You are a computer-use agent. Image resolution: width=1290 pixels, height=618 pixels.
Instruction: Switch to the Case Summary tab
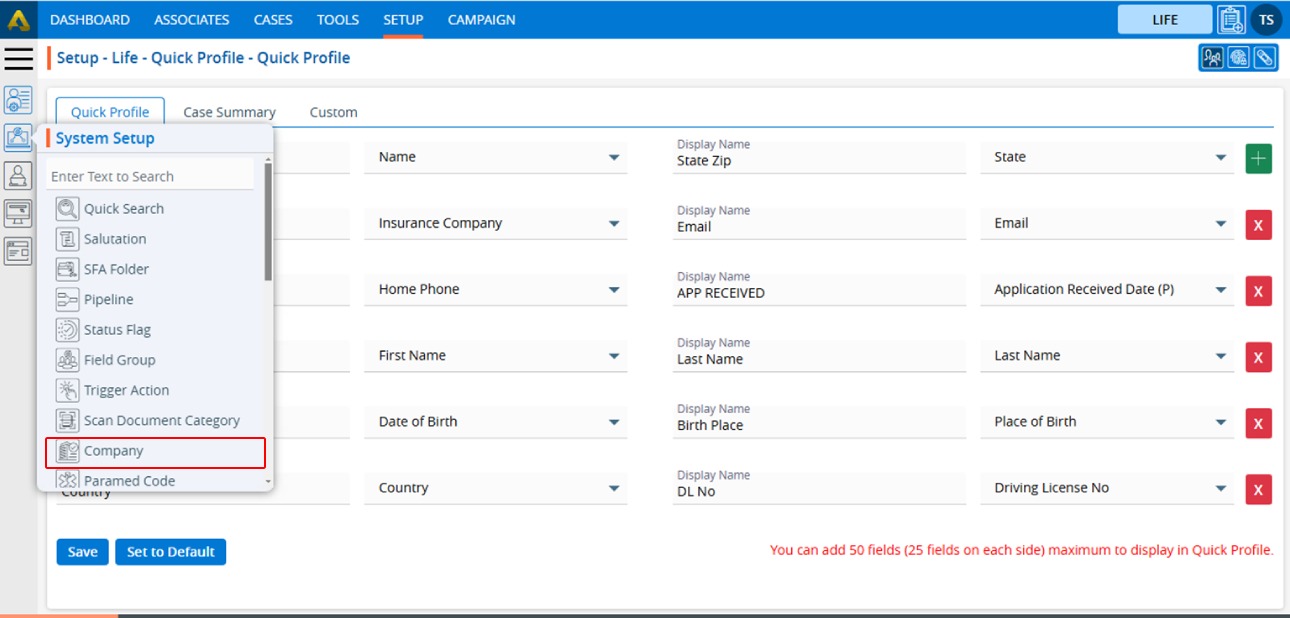(x=229, y=112)
